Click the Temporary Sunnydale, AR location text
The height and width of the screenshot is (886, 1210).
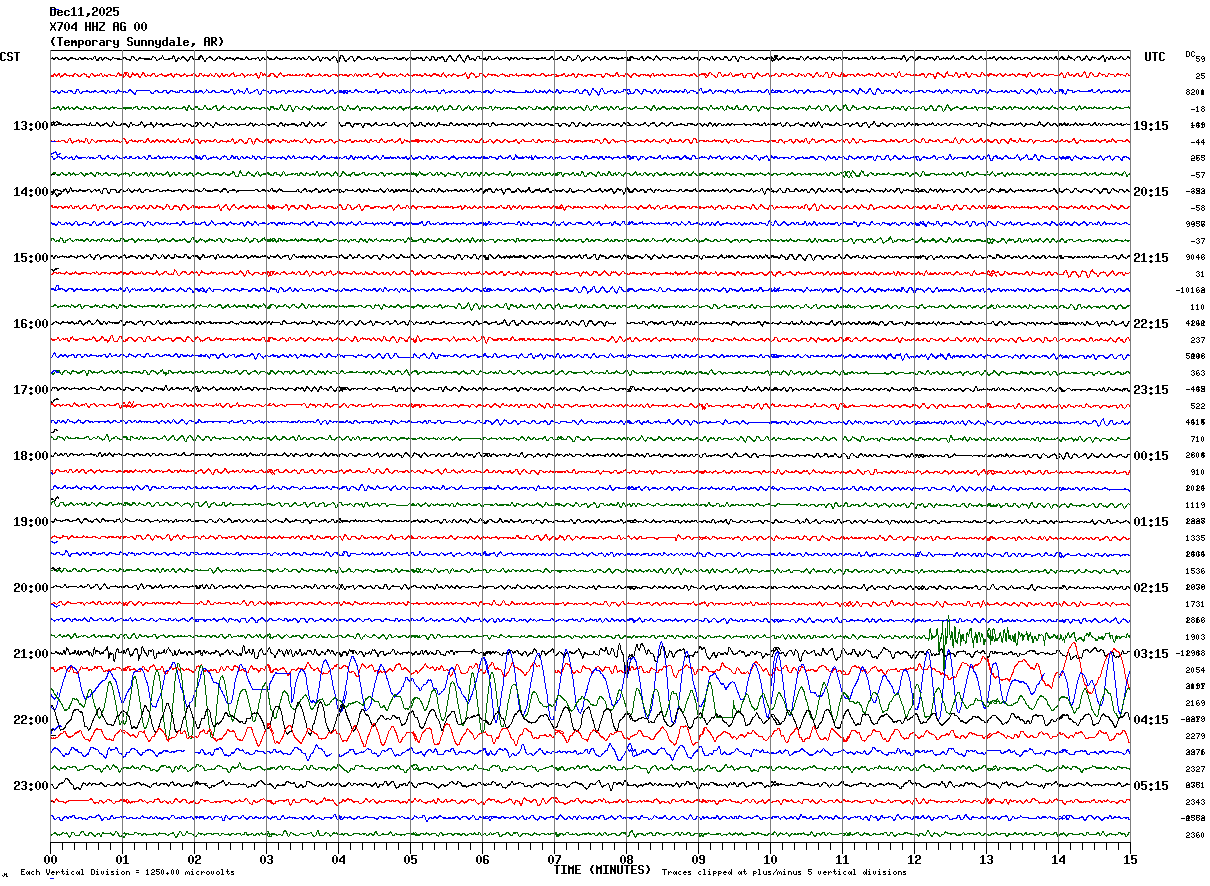(x=136, y=42)
